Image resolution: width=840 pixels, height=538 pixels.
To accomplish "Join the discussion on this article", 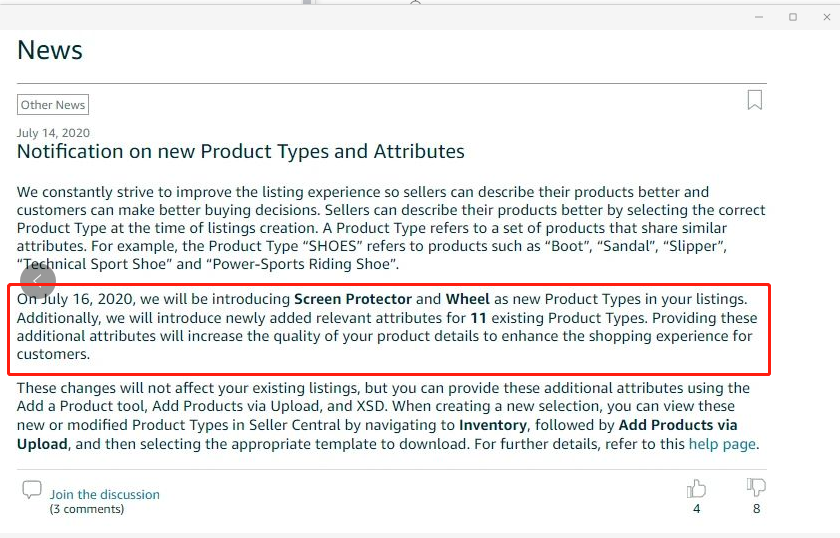I will tap(104, 494).
